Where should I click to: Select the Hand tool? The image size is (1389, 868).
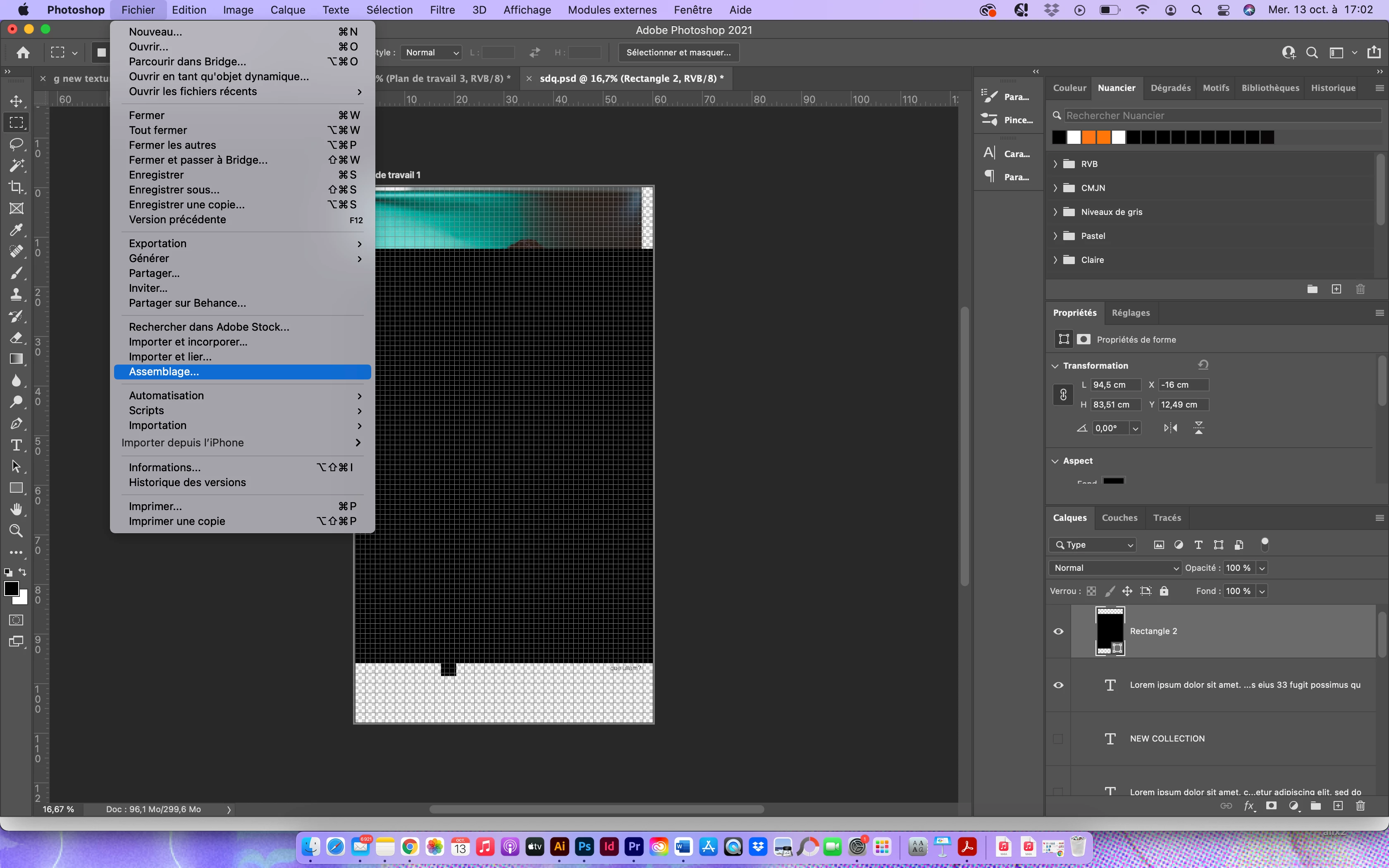point(16,509)
